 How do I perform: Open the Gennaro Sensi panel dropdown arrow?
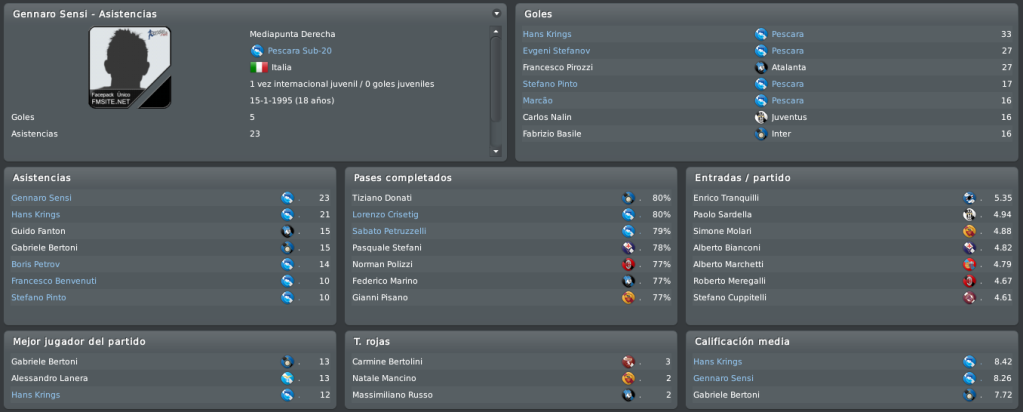496,14
